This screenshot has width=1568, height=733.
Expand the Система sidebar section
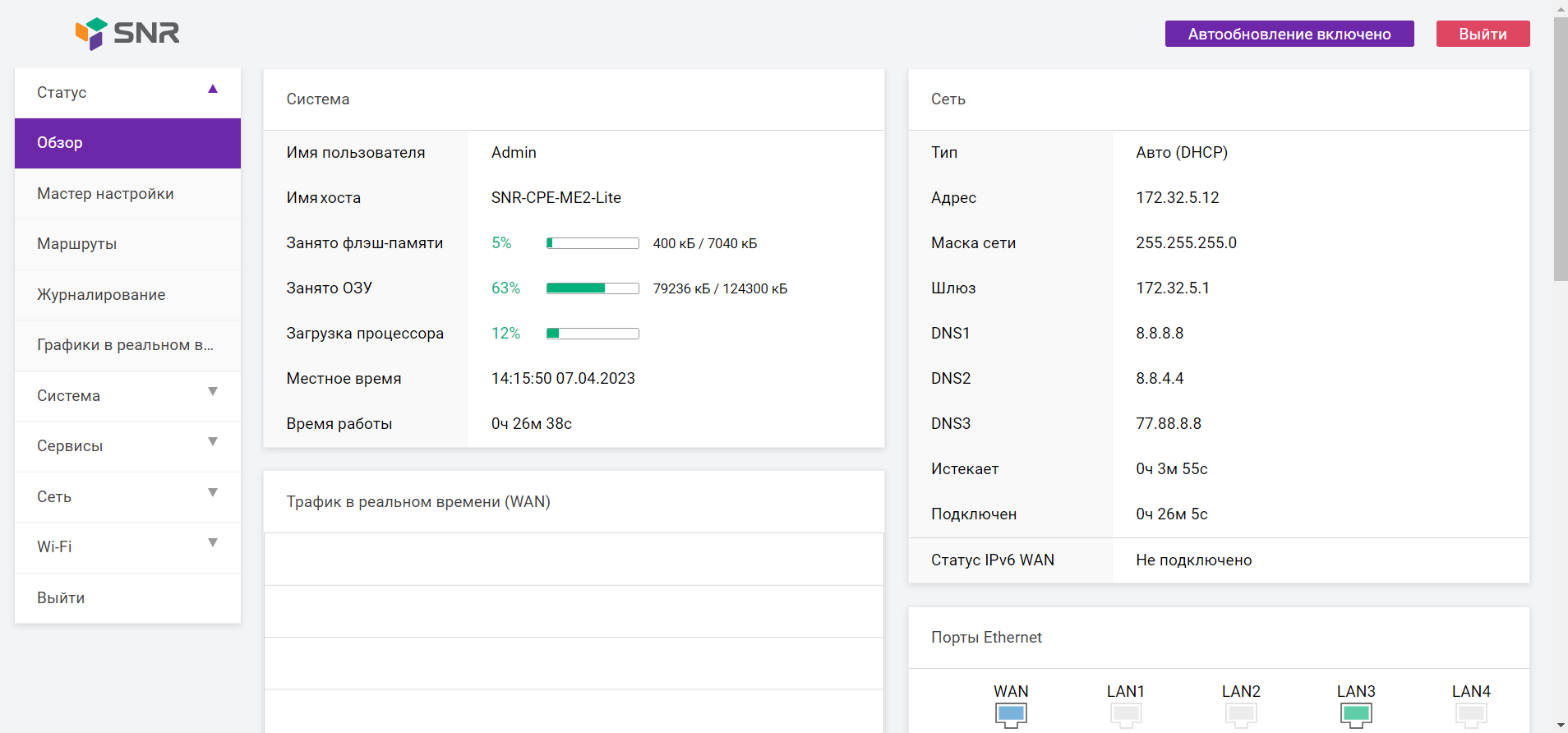coord(127,396)
